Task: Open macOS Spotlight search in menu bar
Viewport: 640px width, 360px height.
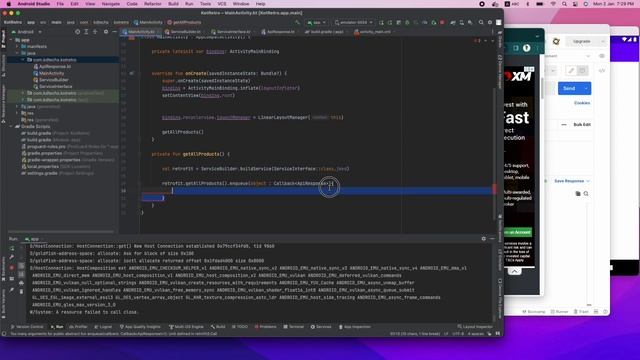Action: point(564,4)
